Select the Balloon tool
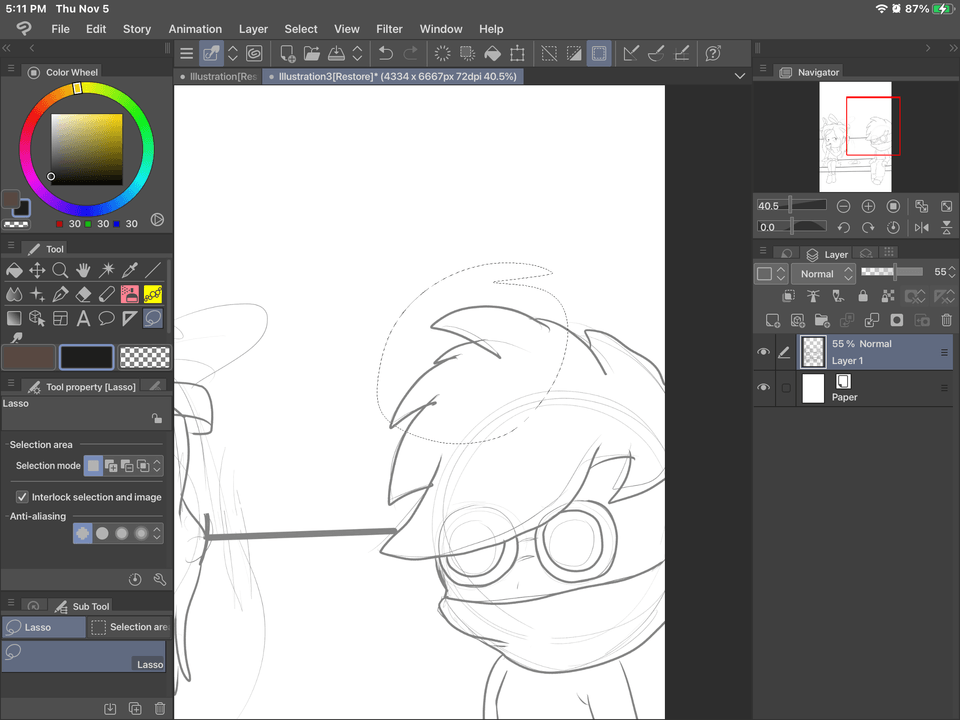960x720 pixels. pos(107,318)
